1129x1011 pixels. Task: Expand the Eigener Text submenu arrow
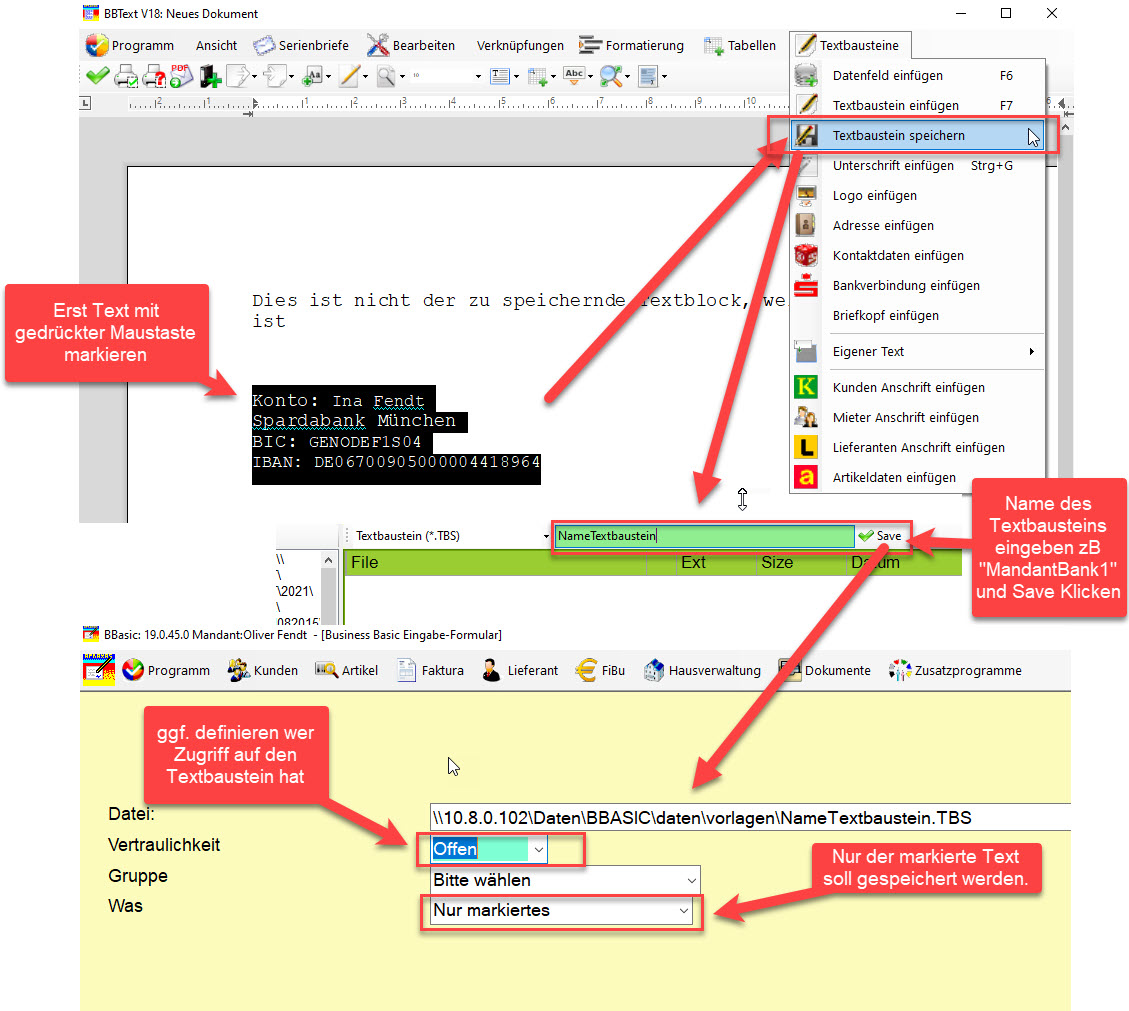tap(1032, 351)
